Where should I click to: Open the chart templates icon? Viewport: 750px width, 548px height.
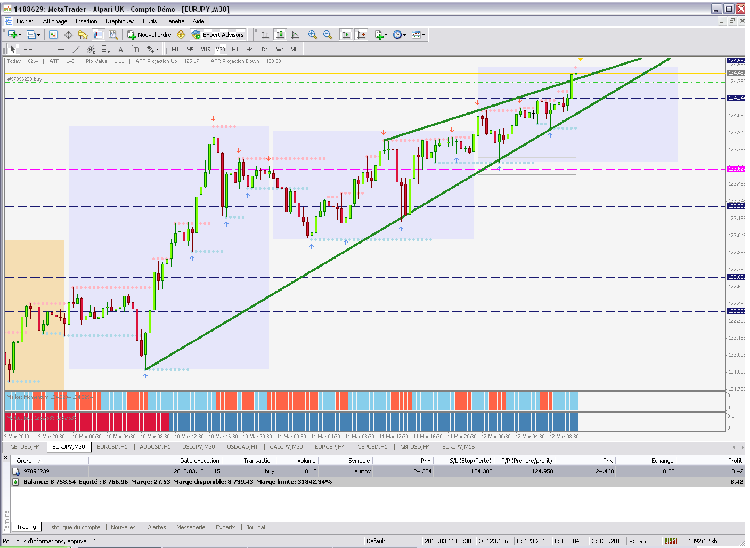point(416,34)
